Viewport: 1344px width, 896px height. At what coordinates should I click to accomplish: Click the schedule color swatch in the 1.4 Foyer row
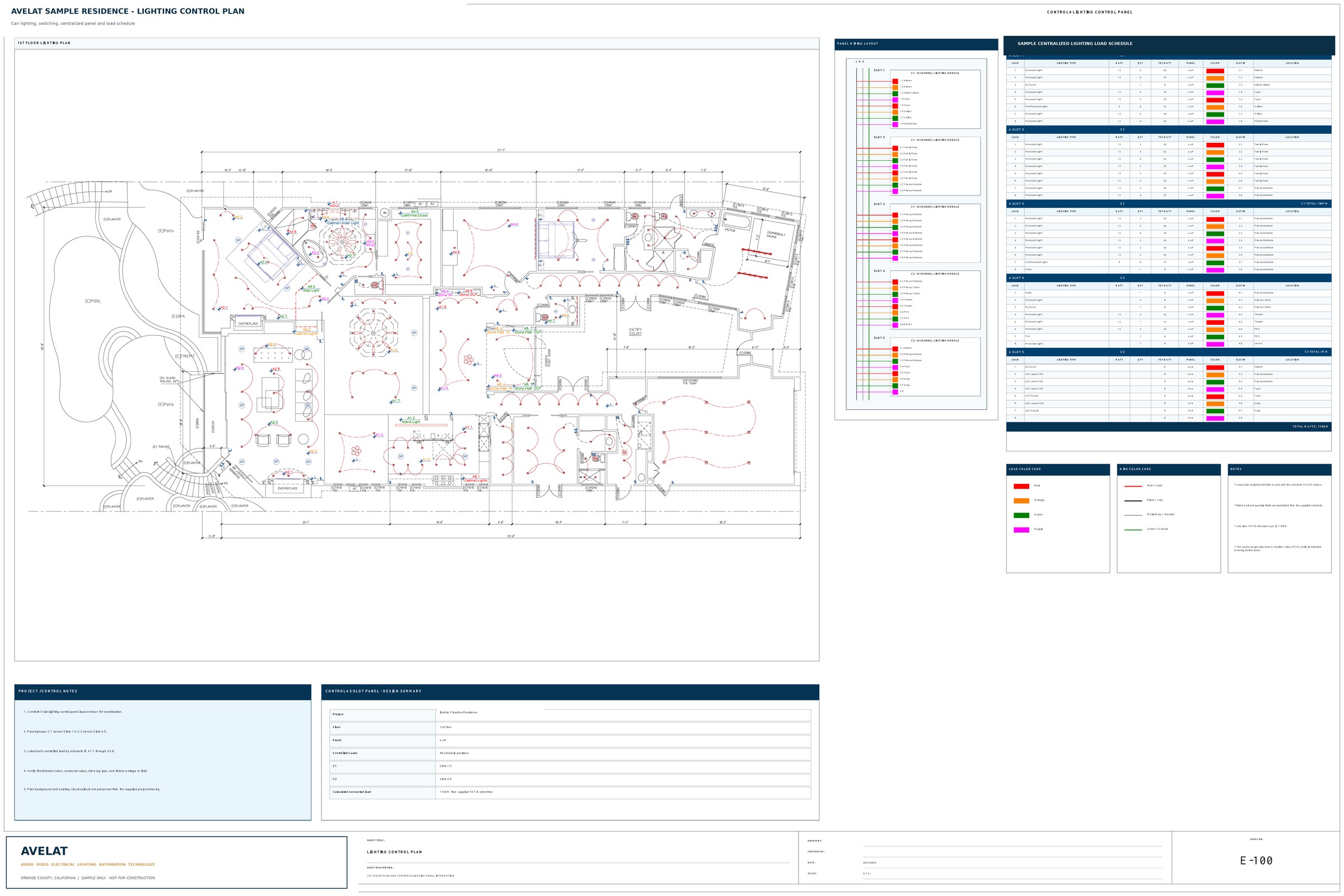pos(1215,92)
